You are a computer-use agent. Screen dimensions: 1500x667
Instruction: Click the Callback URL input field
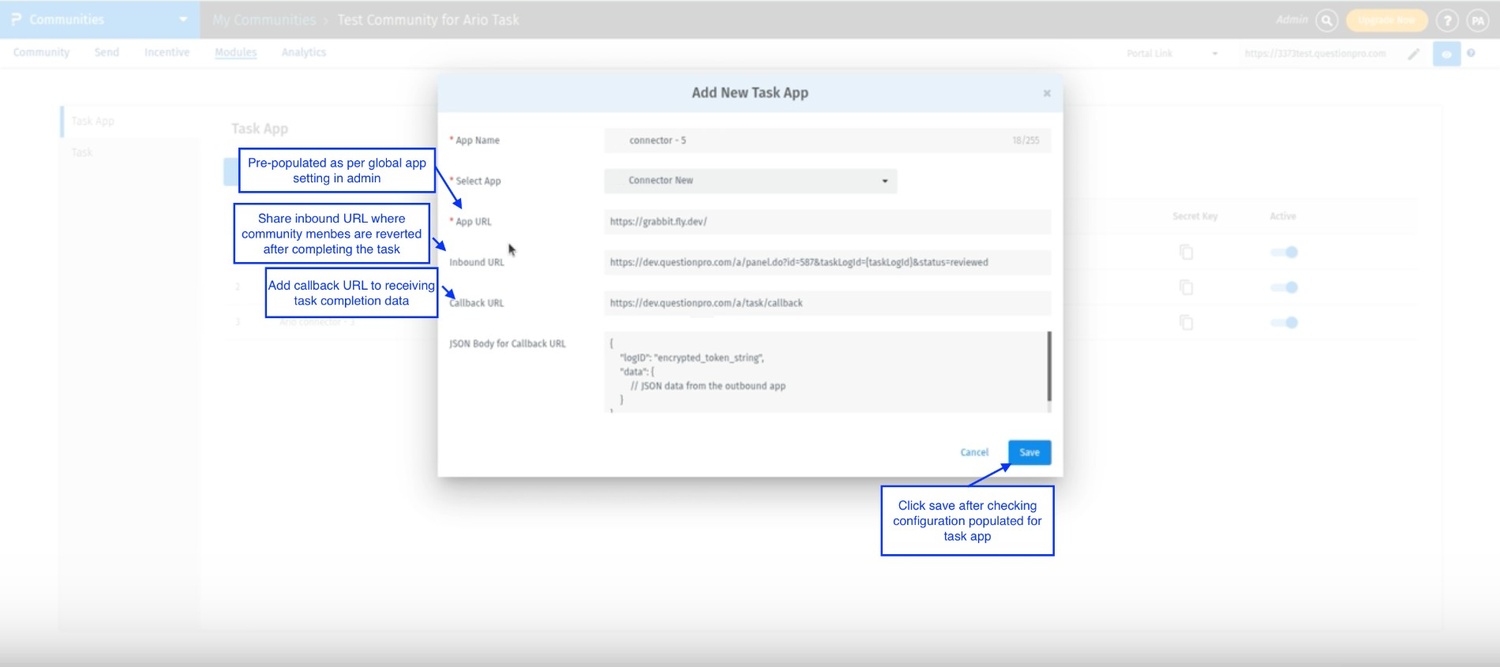click(827, 303)
